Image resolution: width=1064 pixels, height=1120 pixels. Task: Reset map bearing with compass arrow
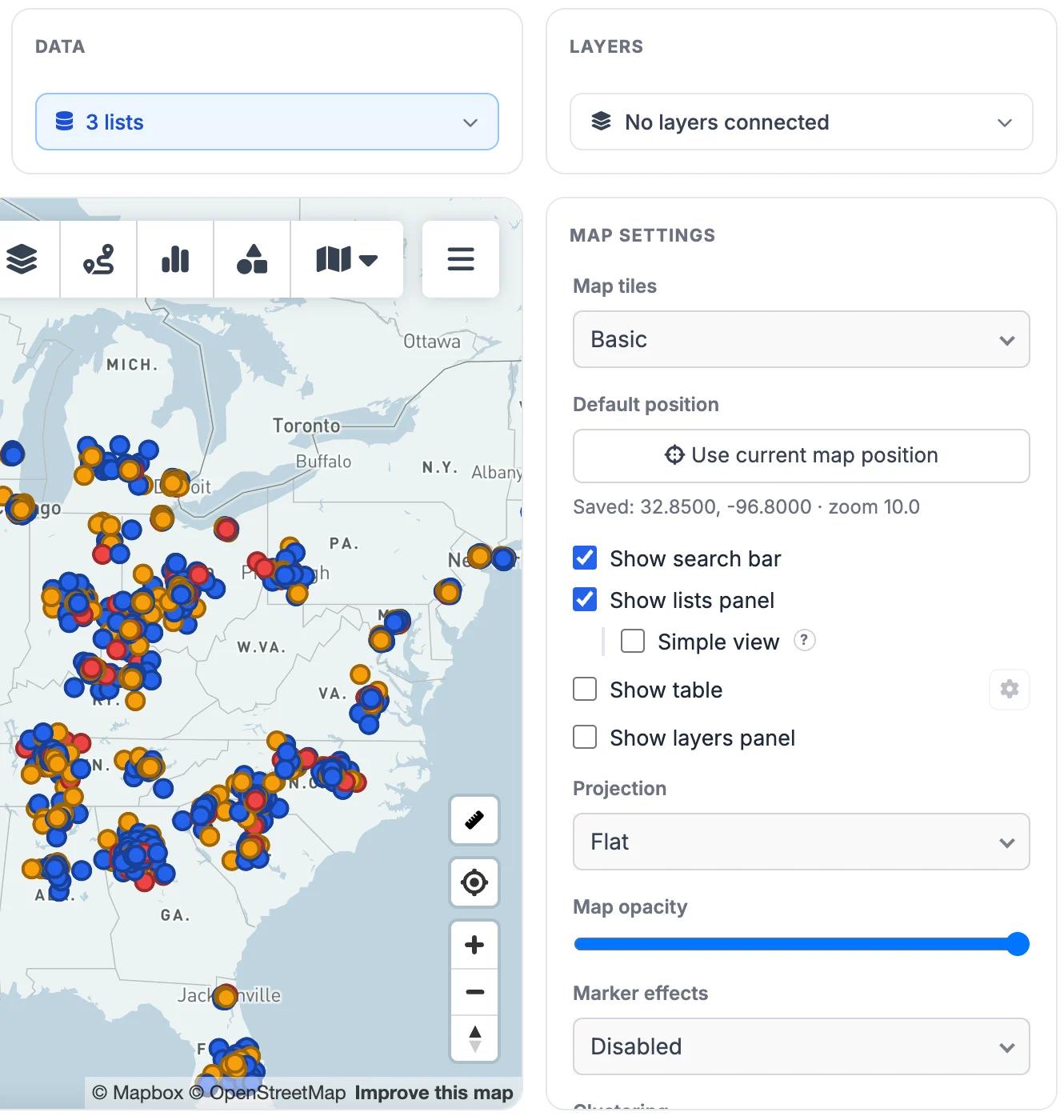pos(474,1038)
